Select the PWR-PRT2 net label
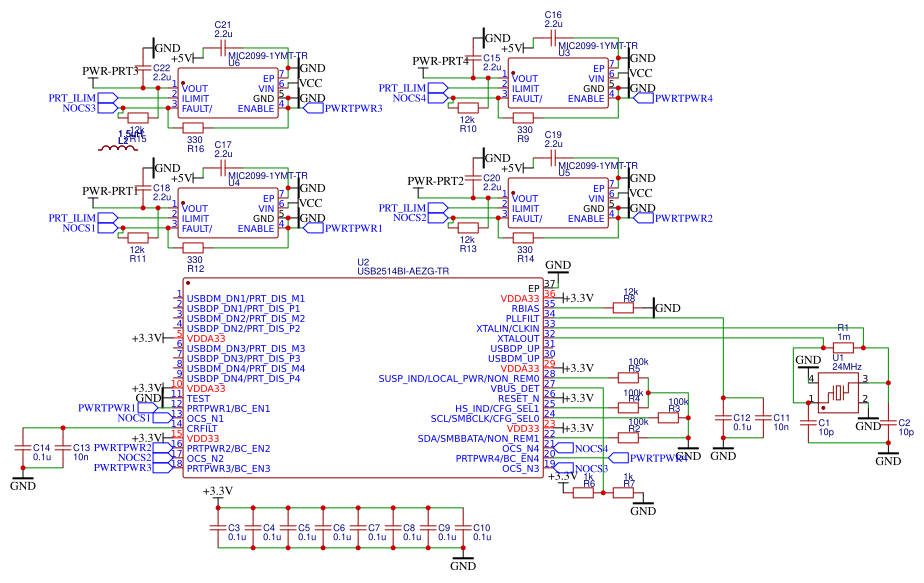This screenshot has width=924, height=583. click(x=435, y=181)
